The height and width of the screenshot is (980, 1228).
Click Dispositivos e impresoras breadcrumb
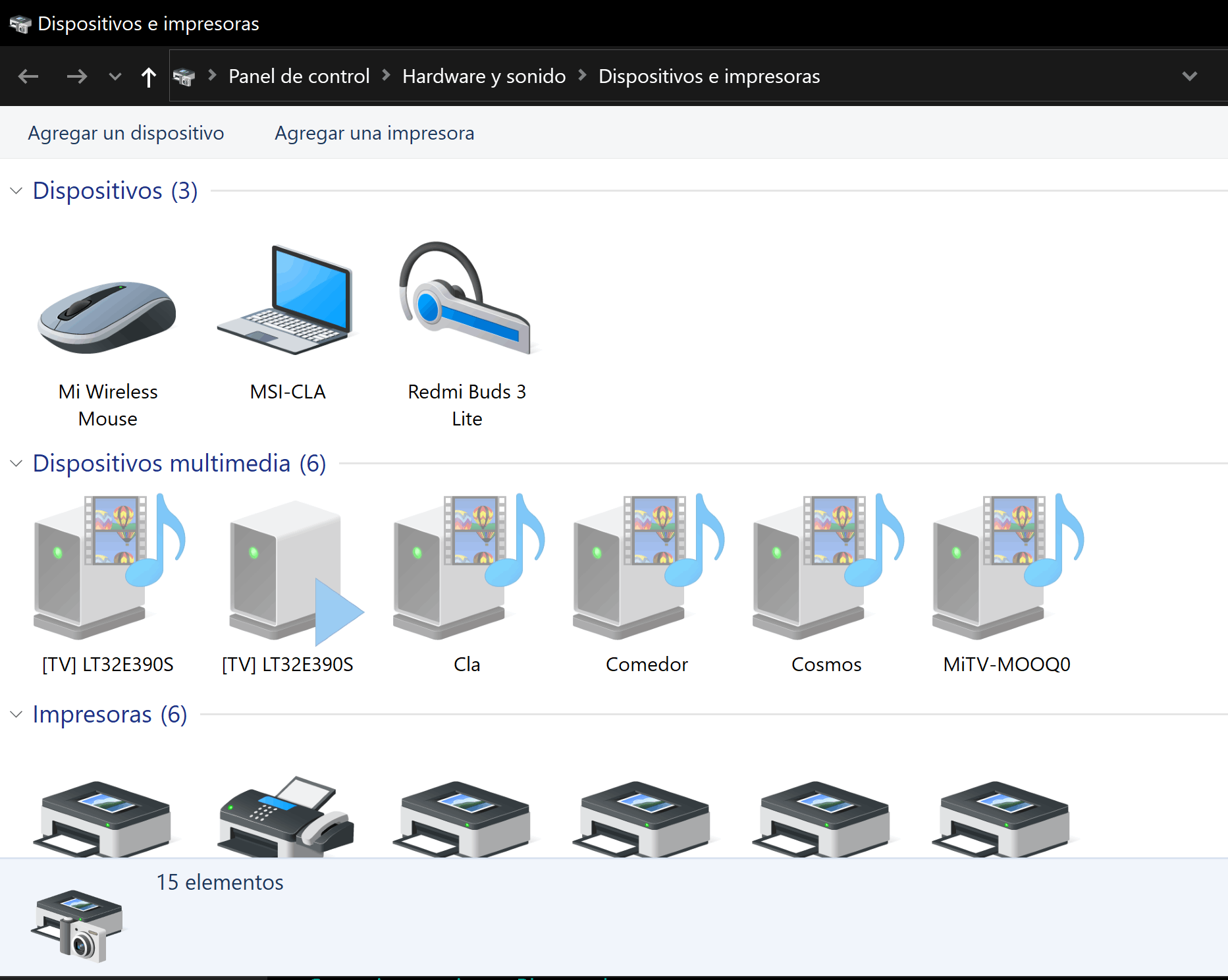click(x=709, y=76)
